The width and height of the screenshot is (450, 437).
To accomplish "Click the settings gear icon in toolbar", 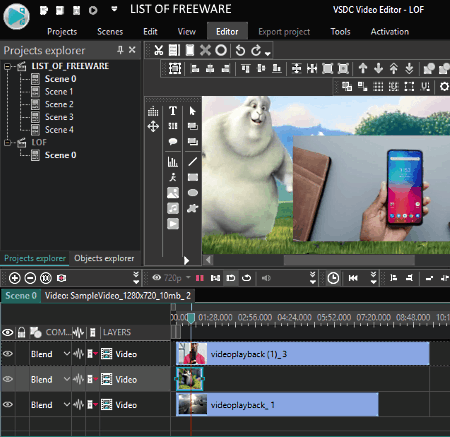I will click(444, 87).
